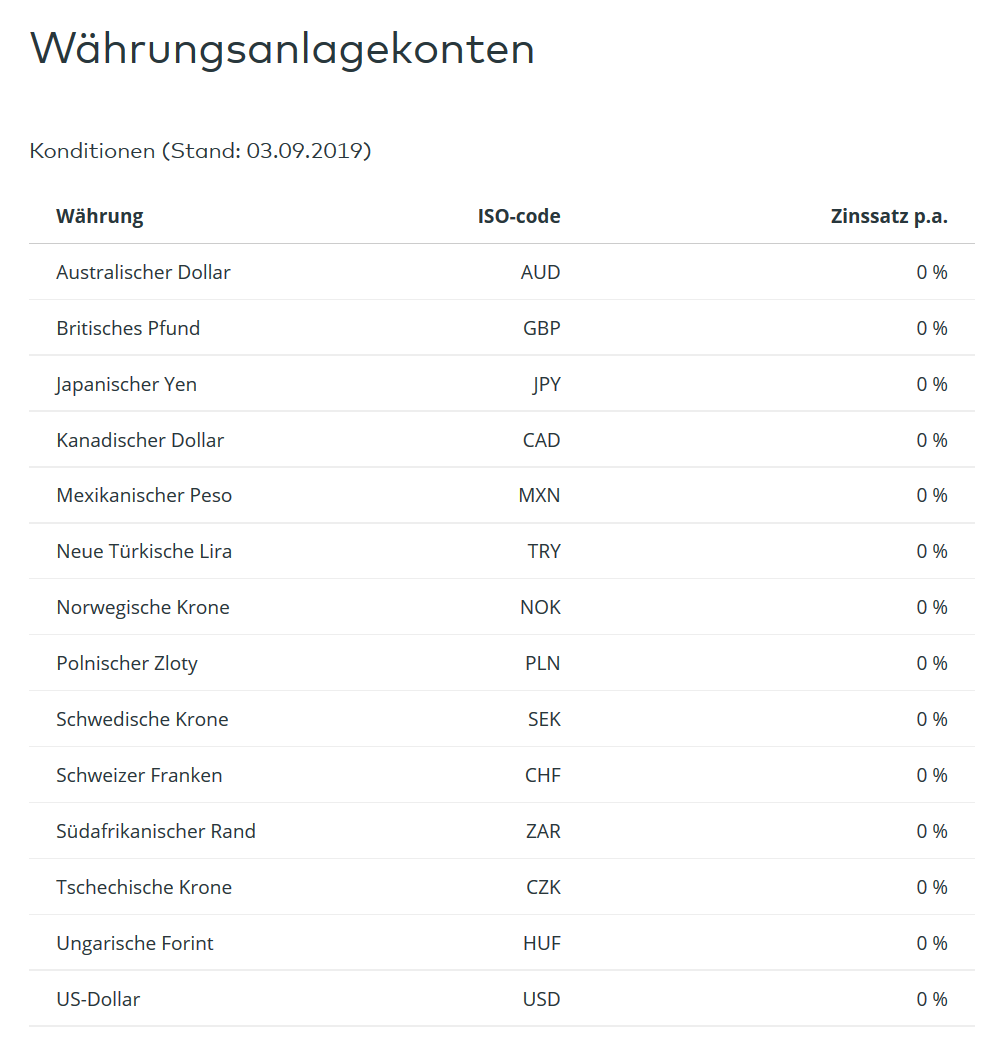The image size is (989, 1053).
Task: Click the NOK code cell
Action: click(x=540, y=607)
